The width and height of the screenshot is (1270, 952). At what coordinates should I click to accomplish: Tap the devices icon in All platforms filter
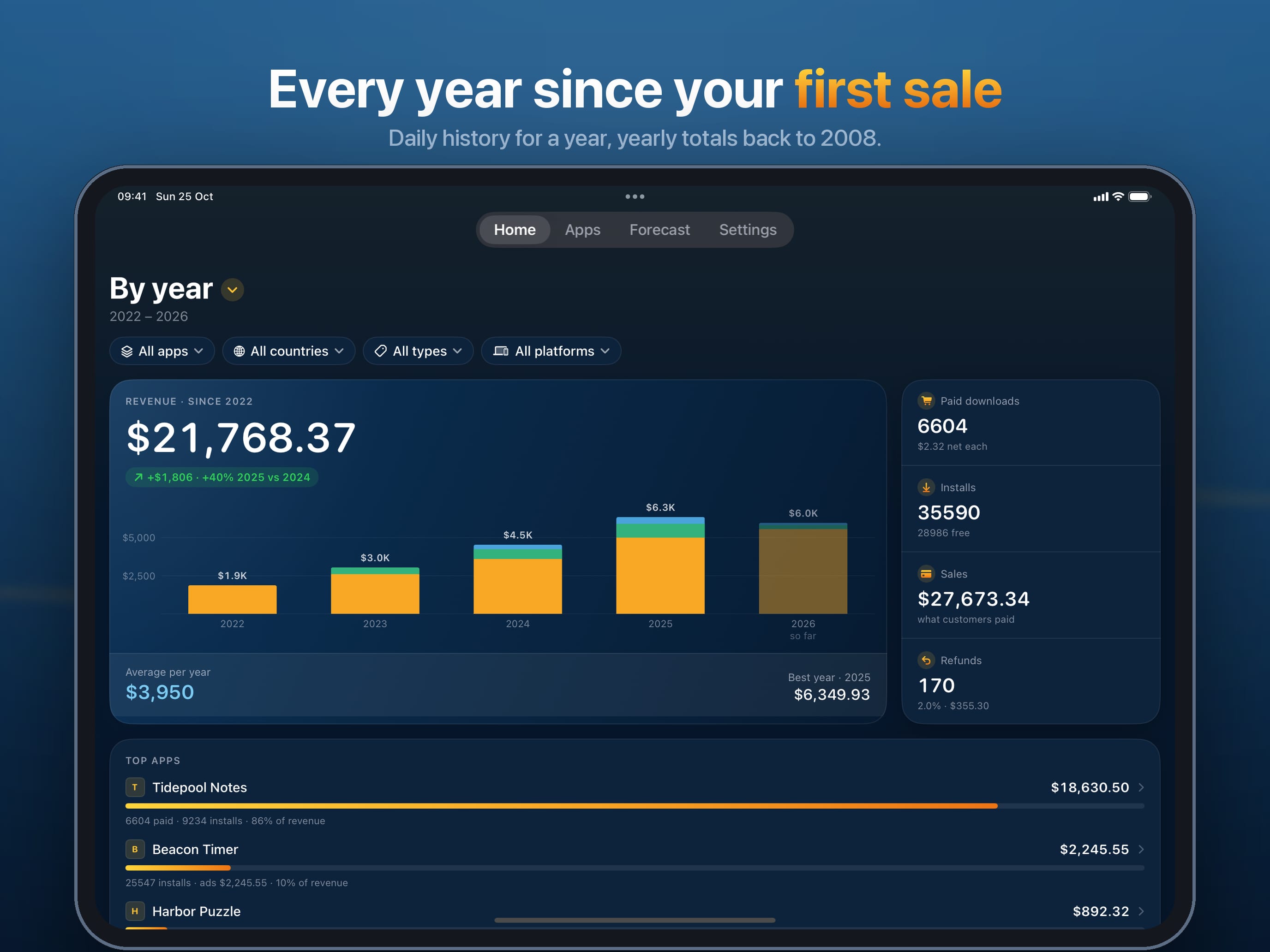[x=501, y=351]
